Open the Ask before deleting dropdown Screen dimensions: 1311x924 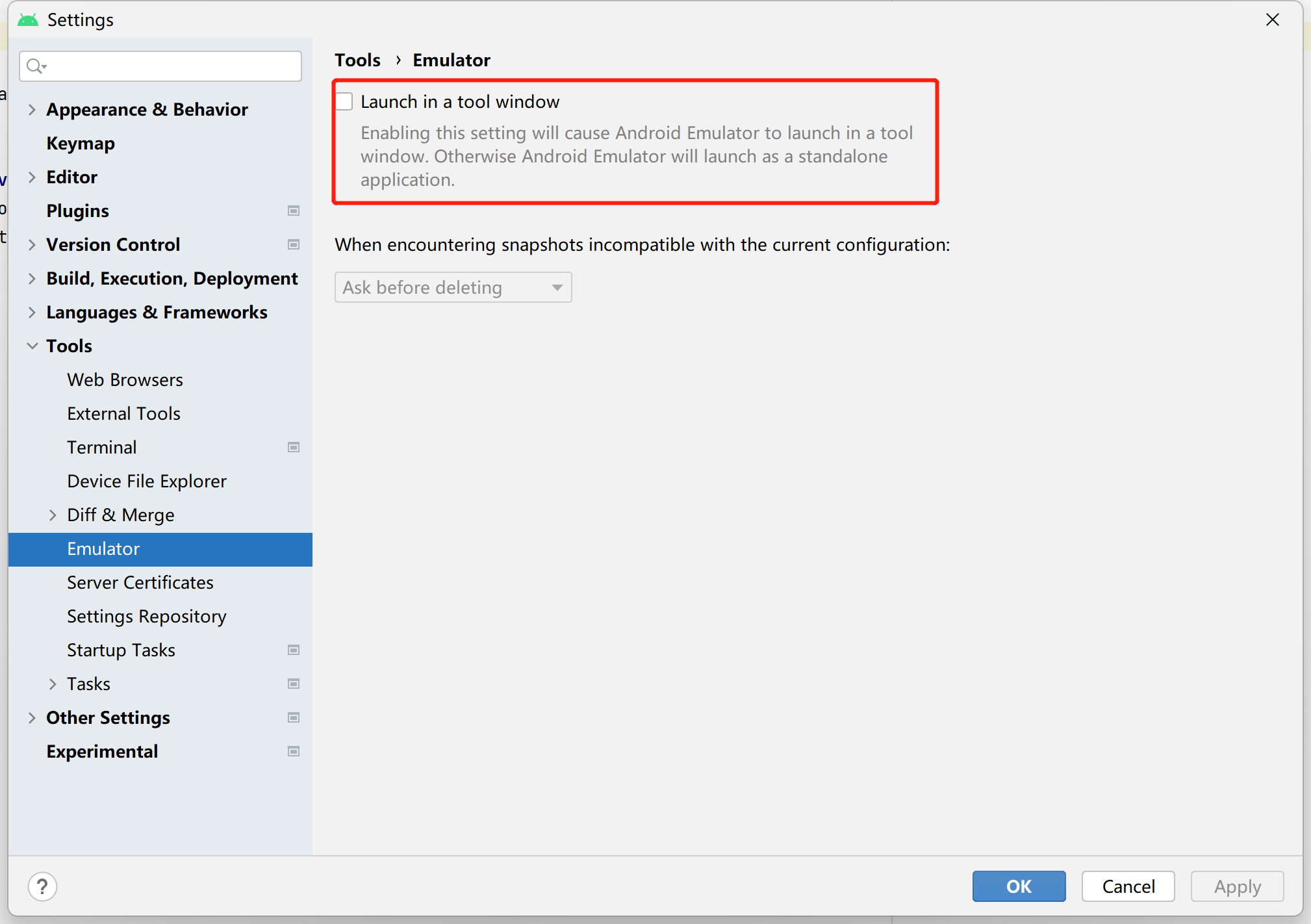[x=453, y=287]
